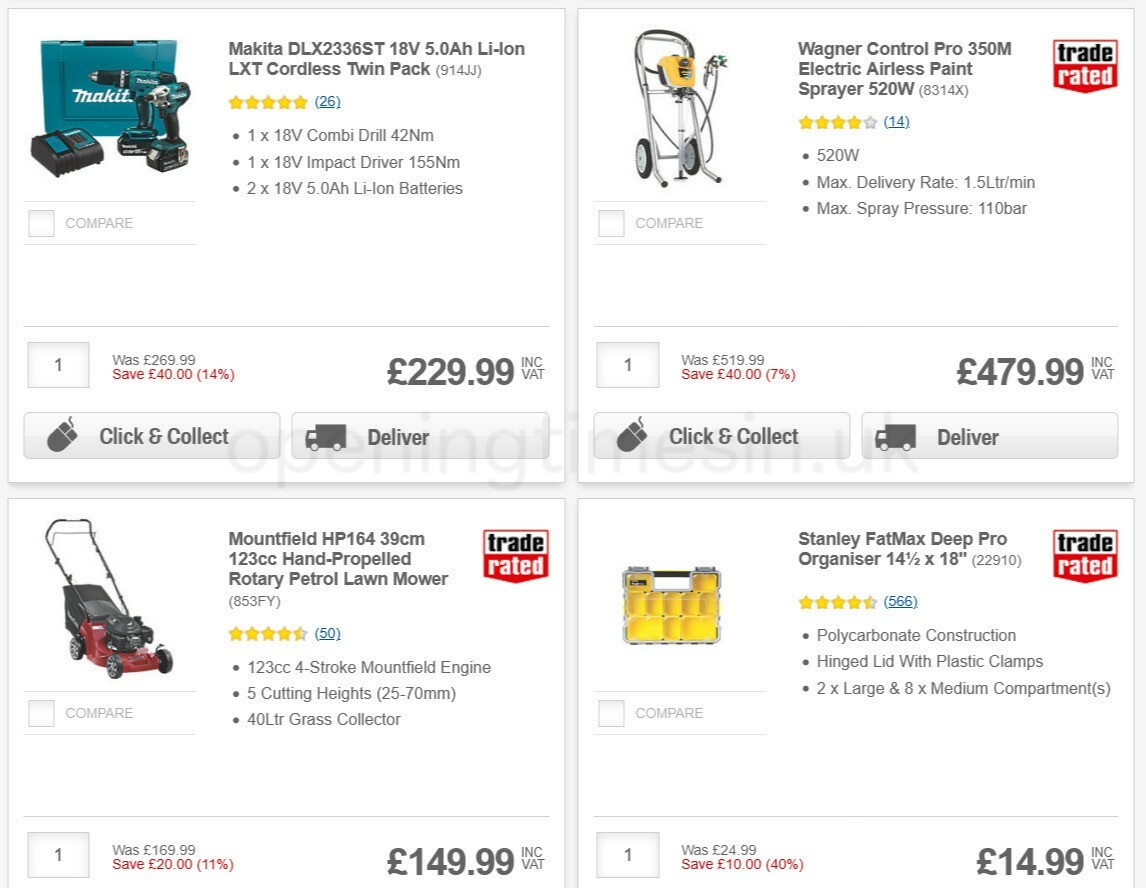
Task: Click the mouse icon on Wagner Click & Collect button
Action: coord(630,435)
